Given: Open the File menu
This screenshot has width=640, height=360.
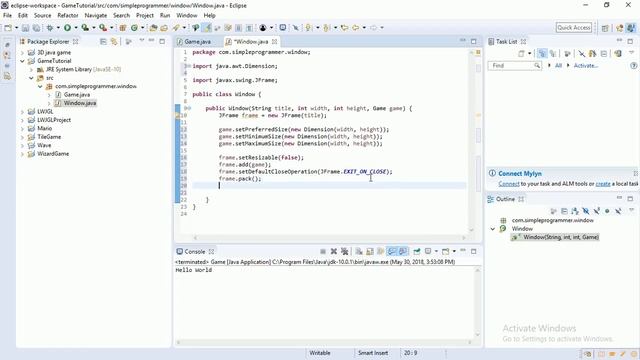Looking at the screenshot, I should (x=7, y=15).
